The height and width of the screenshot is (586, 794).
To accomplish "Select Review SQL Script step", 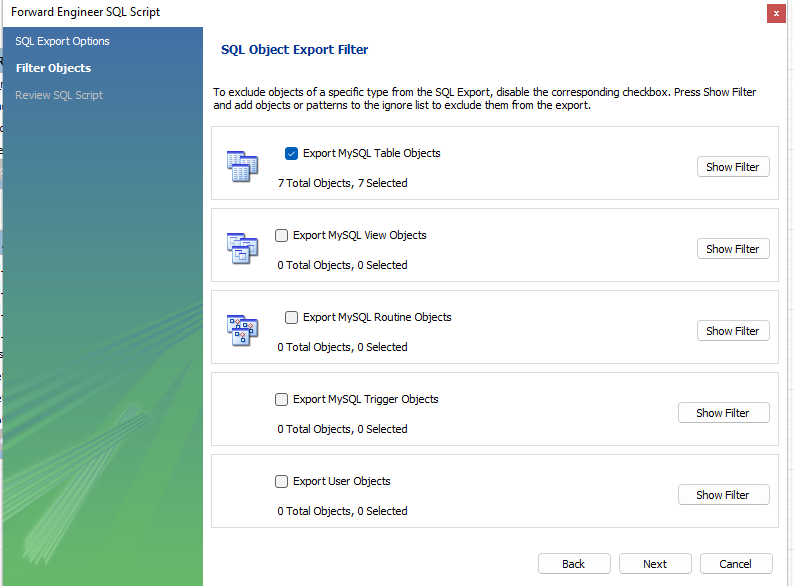I will [59, 95].
